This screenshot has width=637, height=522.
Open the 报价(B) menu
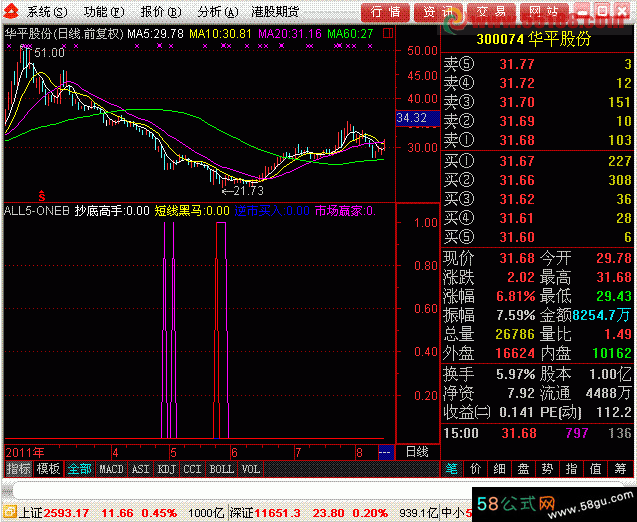pos(161,12)
